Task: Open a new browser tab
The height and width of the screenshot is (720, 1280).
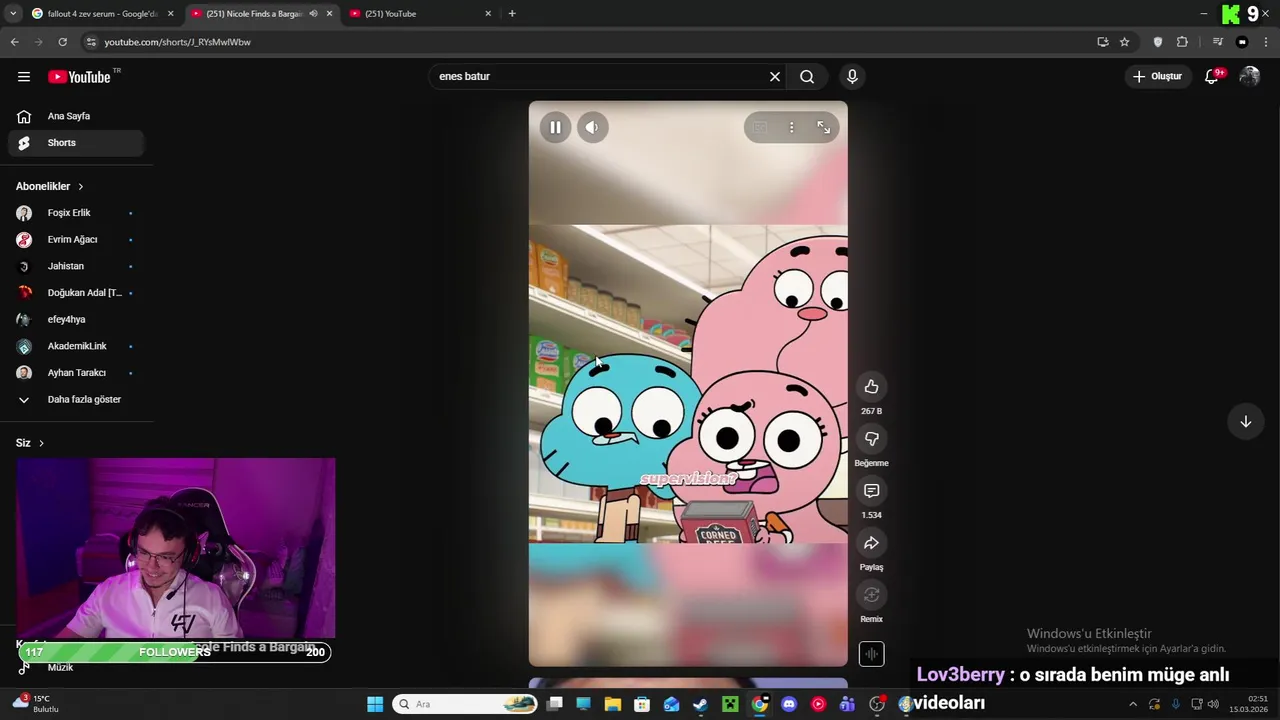Action: click(x=512, y=14)
